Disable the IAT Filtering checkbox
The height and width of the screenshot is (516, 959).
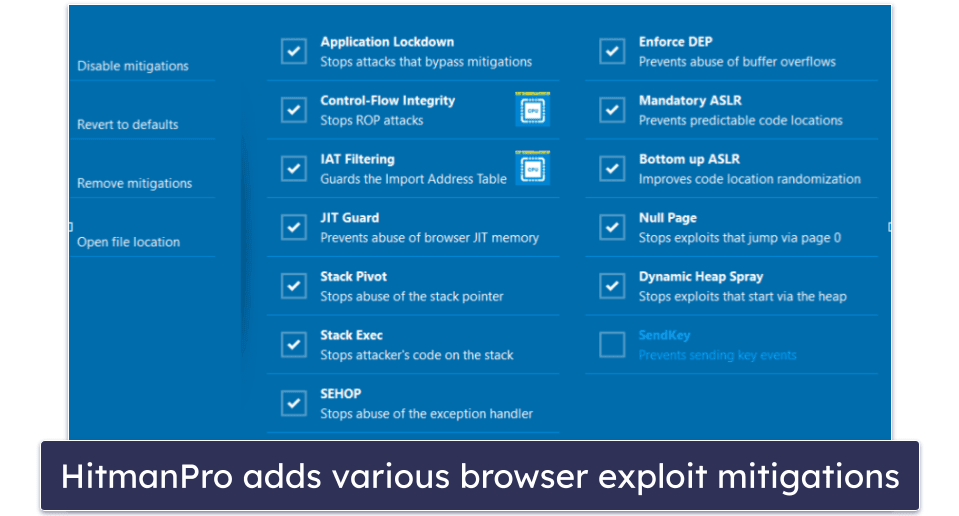(294, 169)
